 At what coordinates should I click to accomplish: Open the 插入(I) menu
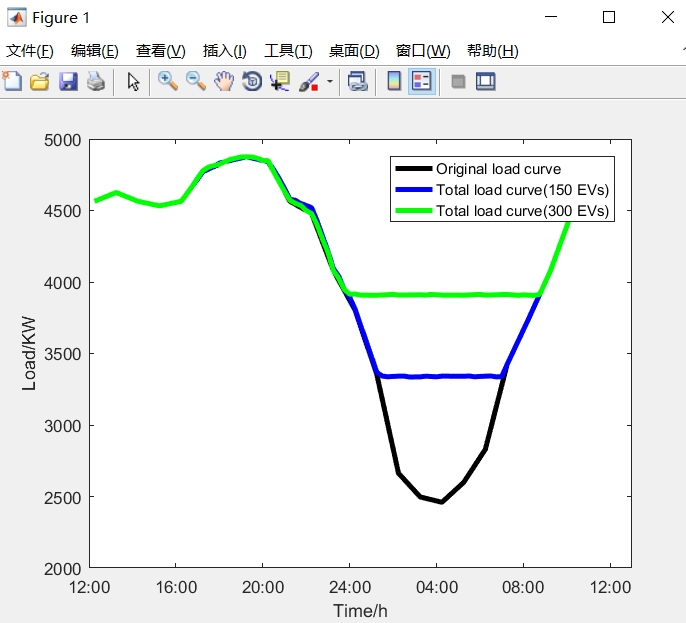pos(224,51)
